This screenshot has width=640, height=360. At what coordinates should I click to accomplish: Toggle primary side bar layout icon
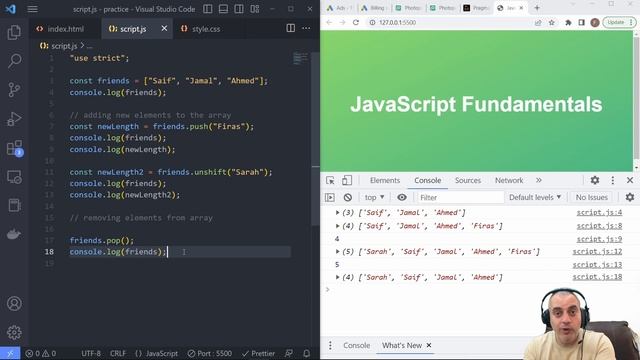point(208,9)
